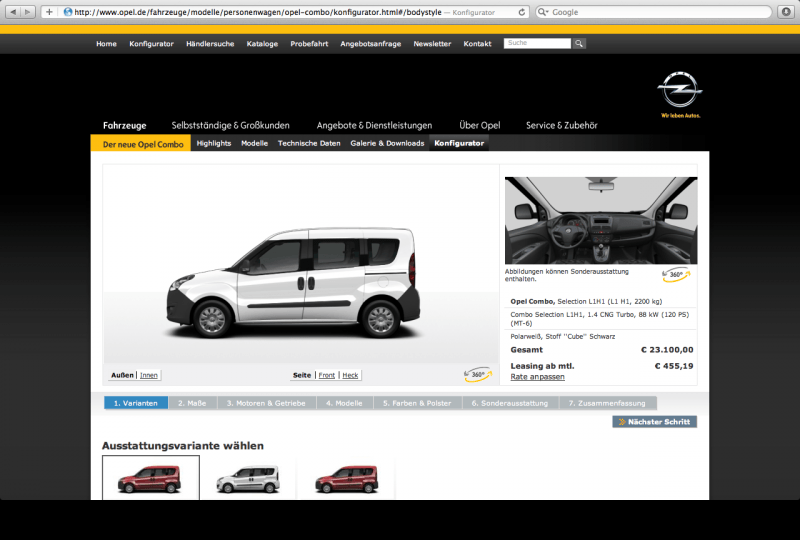Go to step 3. Motoren & Getriebe
Image resolution: width=800 pixels, height=540 pixels.
pos(266,403)
